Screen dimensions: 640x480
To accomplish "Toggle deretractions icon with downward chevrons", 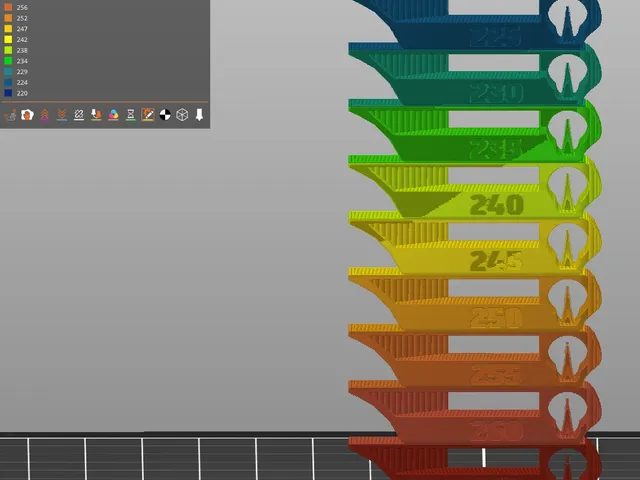I will (x=62, y=115).
